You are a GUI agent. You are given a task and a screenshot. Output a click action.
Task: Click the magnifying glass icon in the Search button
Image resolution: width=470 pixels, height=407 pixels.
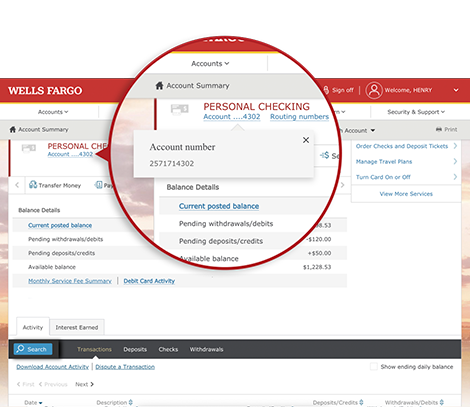[20, 349]
